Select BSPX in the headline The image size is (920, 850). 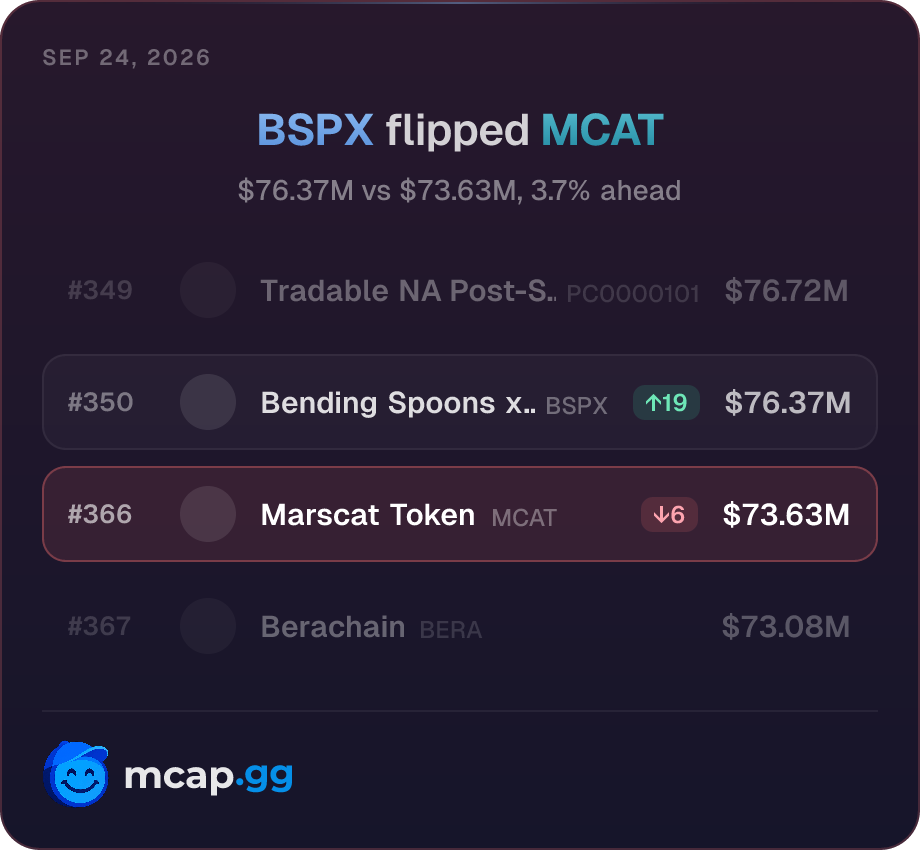tap(315, 130)
